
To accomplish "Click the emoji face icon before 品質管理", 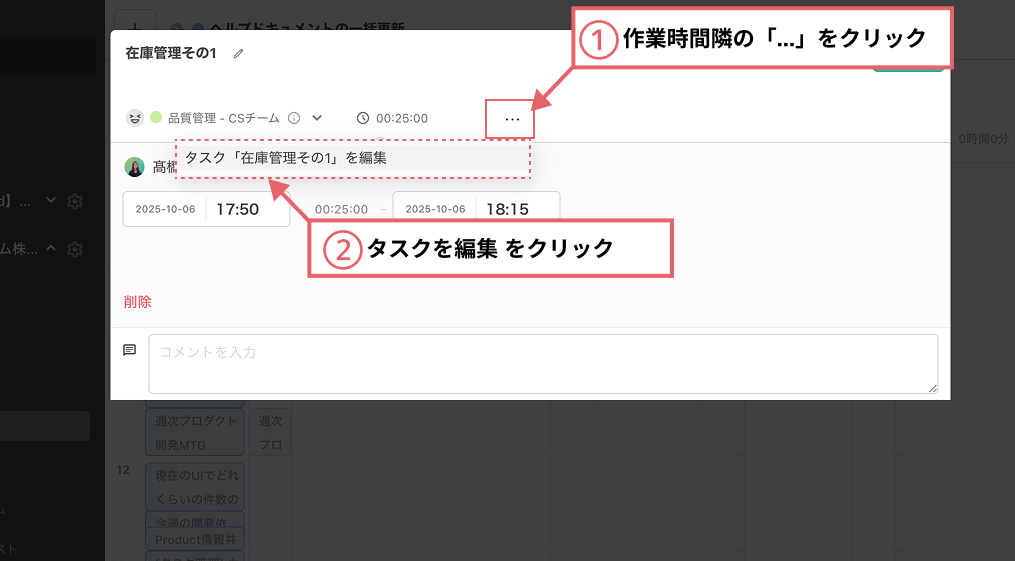I will [135, 118].
